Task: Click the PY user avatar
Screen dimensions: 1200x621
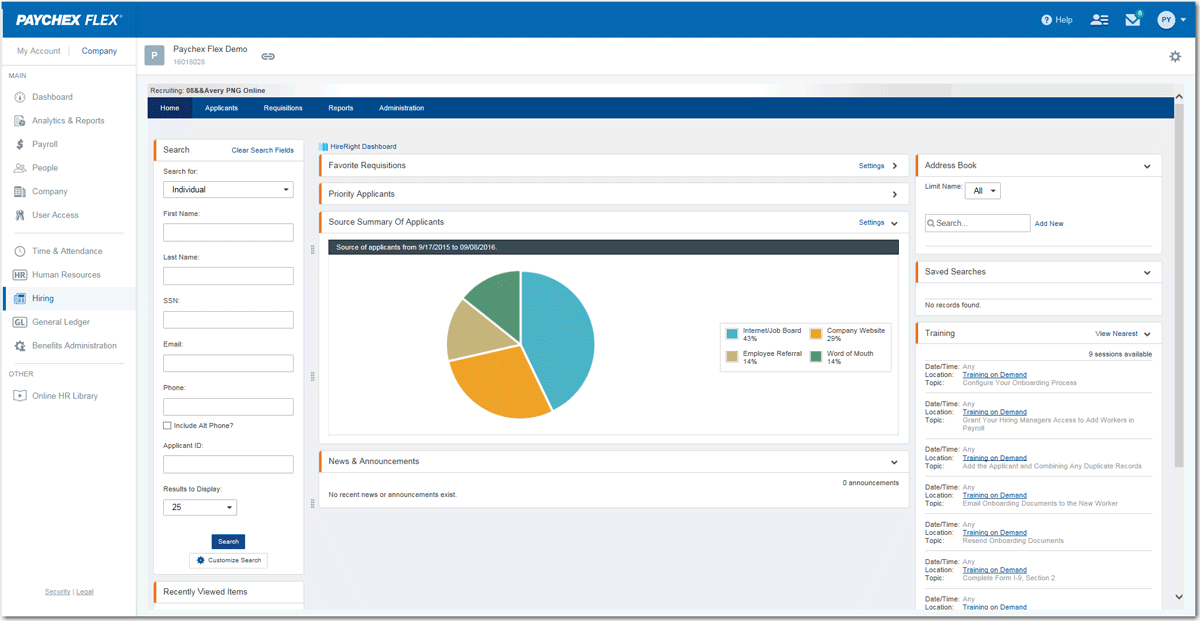Action: [1166, 20]
